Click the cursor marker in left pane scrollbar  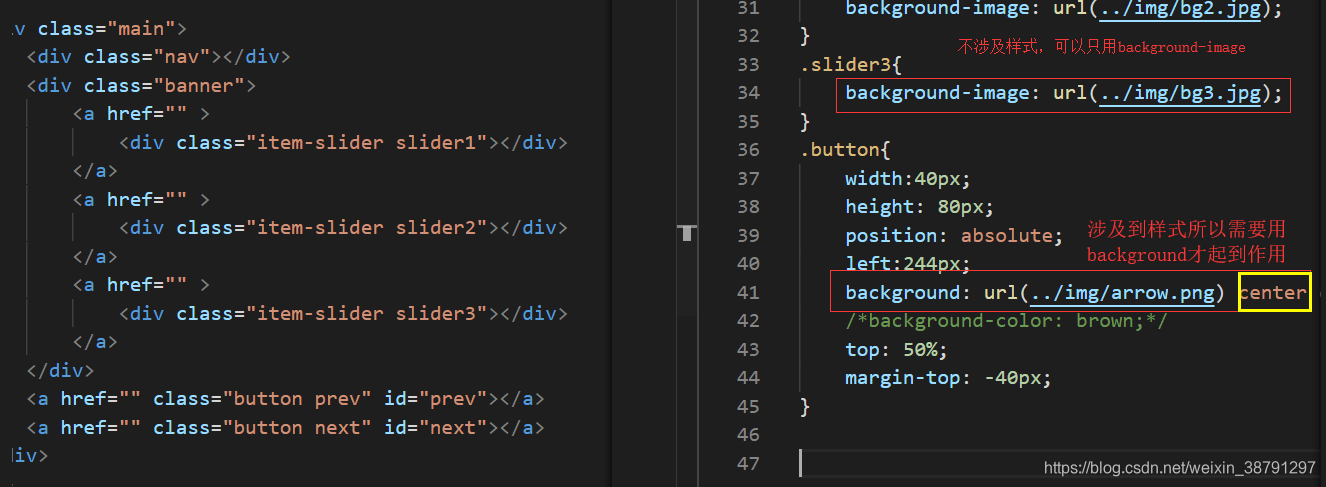pyautogui.click(x=686, y=234)
